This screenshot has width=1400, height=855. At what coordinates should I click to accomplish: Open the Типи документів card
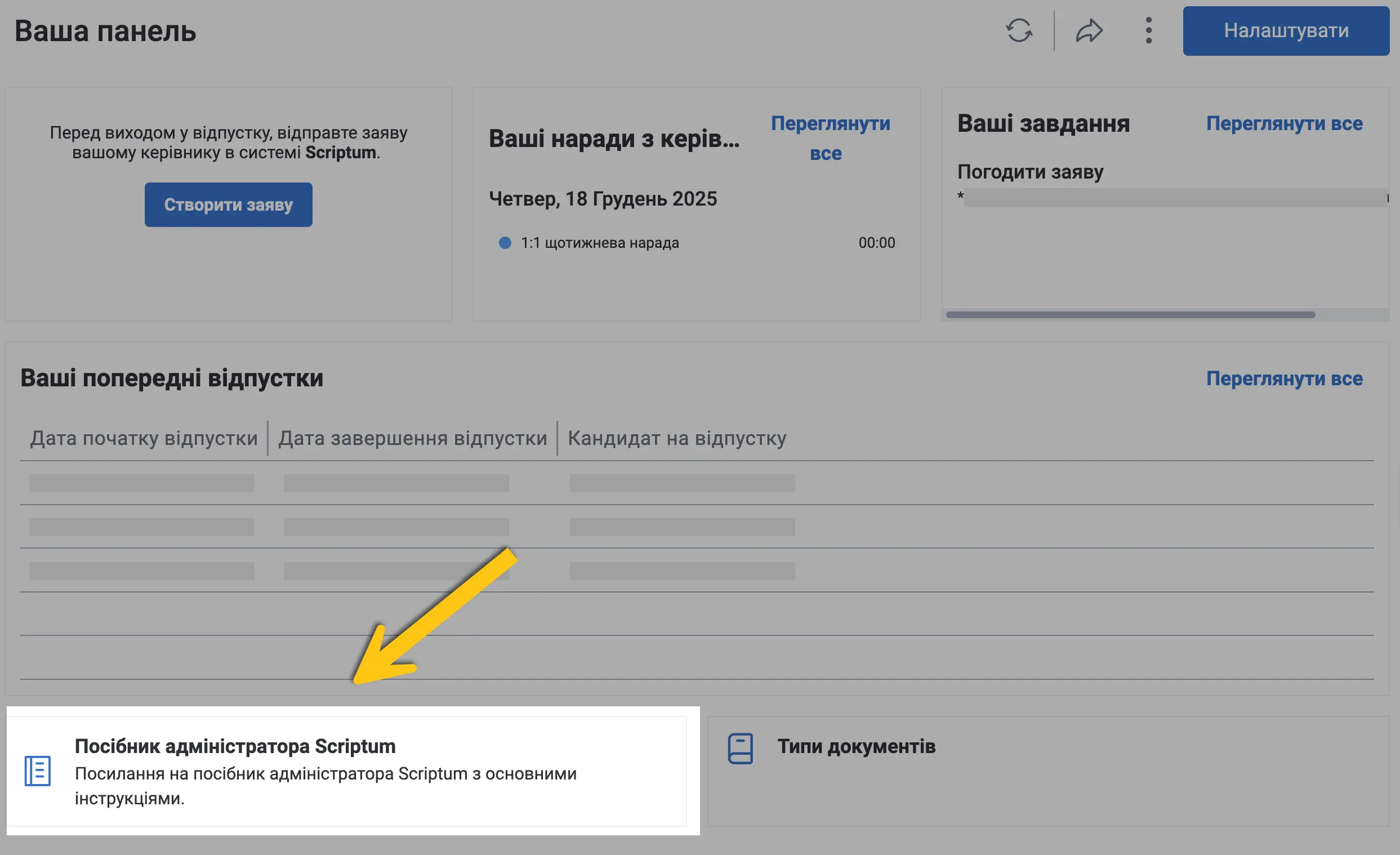(1047, 771)
